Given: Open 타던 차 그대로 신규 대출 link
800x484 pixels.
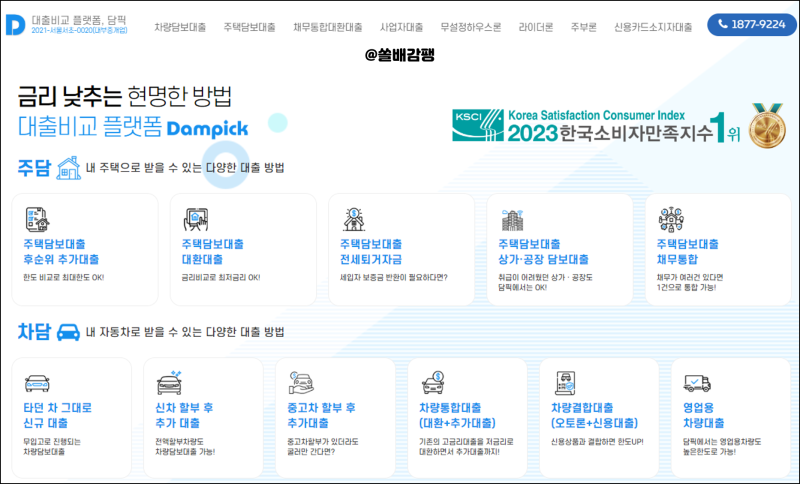Looking at the screenshot, I should pos(58,415).
